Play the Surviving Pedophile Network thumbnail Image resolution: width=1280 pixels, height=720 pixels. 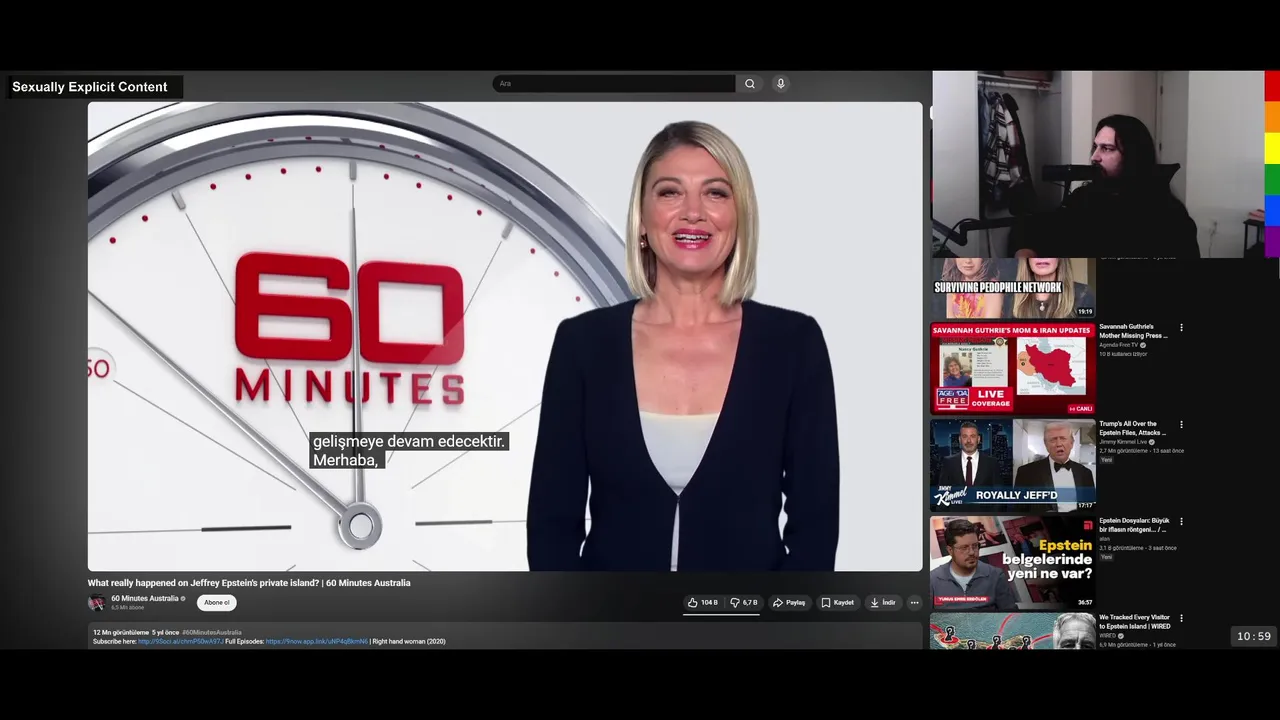point(1013,288)
